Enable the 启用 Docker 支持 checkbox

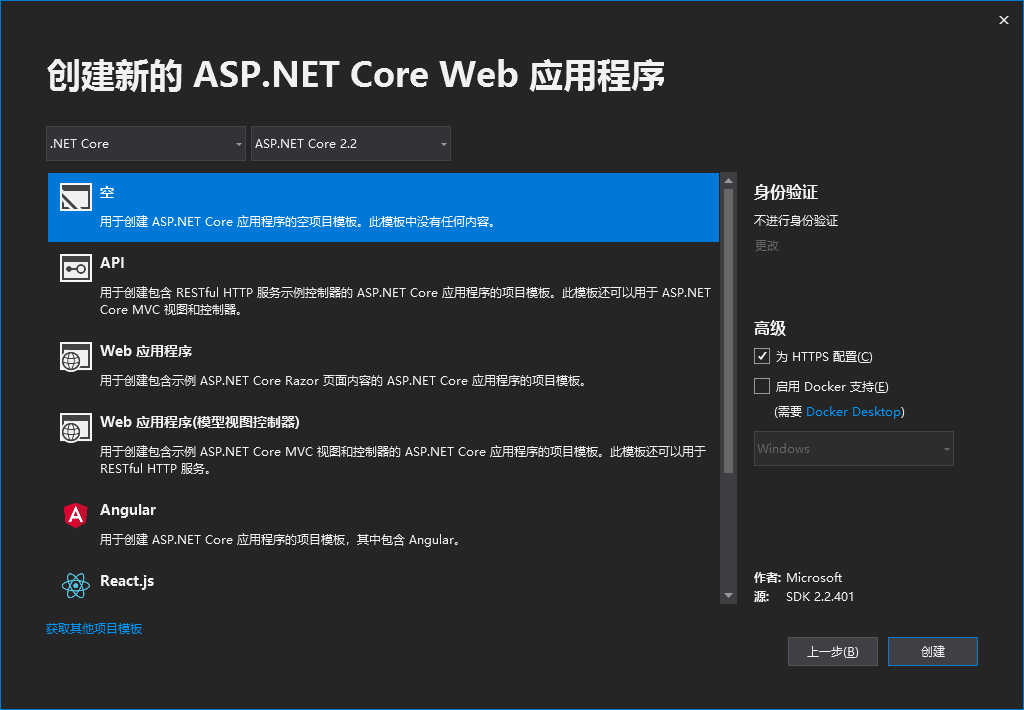(x=761, y=386)
